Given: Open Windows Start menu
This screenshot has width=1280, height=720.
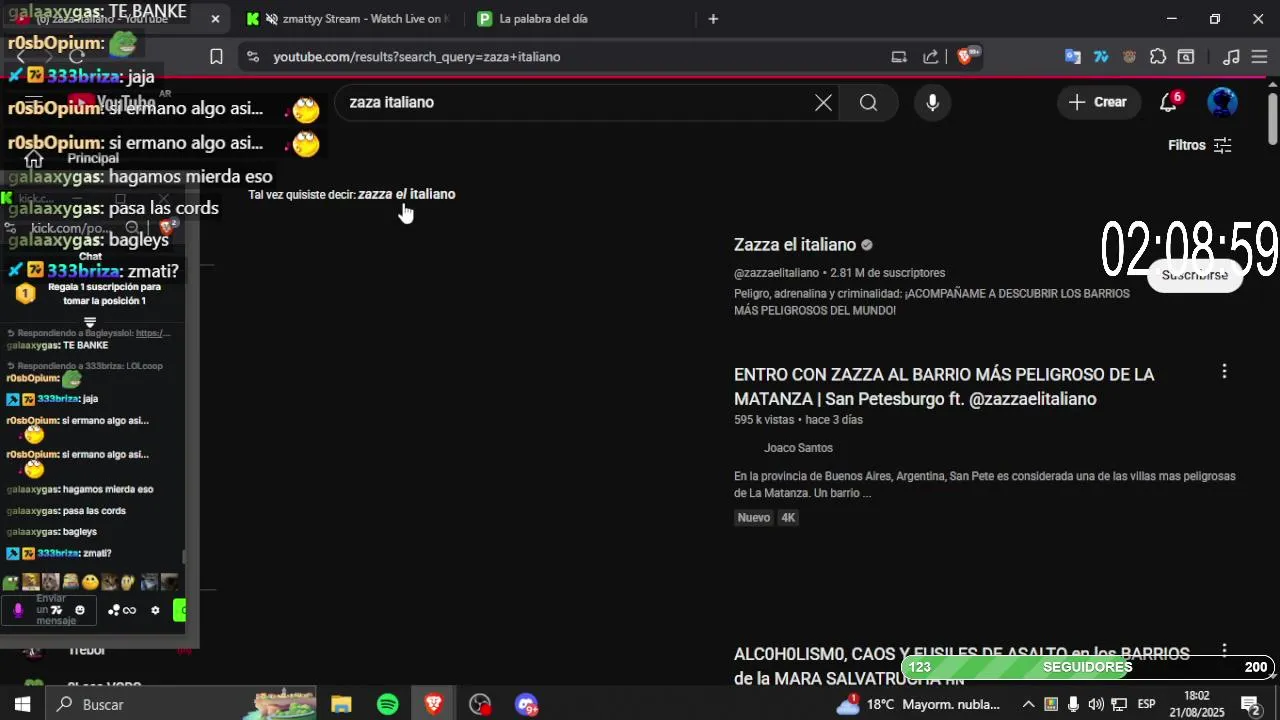Looking at the screenshot, I should (x=22, y=705).
